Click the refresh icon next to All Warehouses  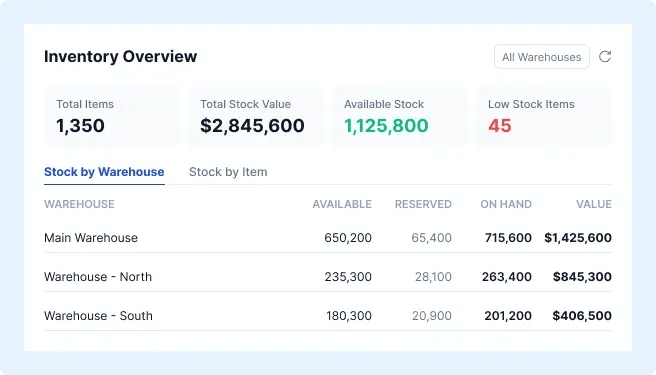(605, 57)
